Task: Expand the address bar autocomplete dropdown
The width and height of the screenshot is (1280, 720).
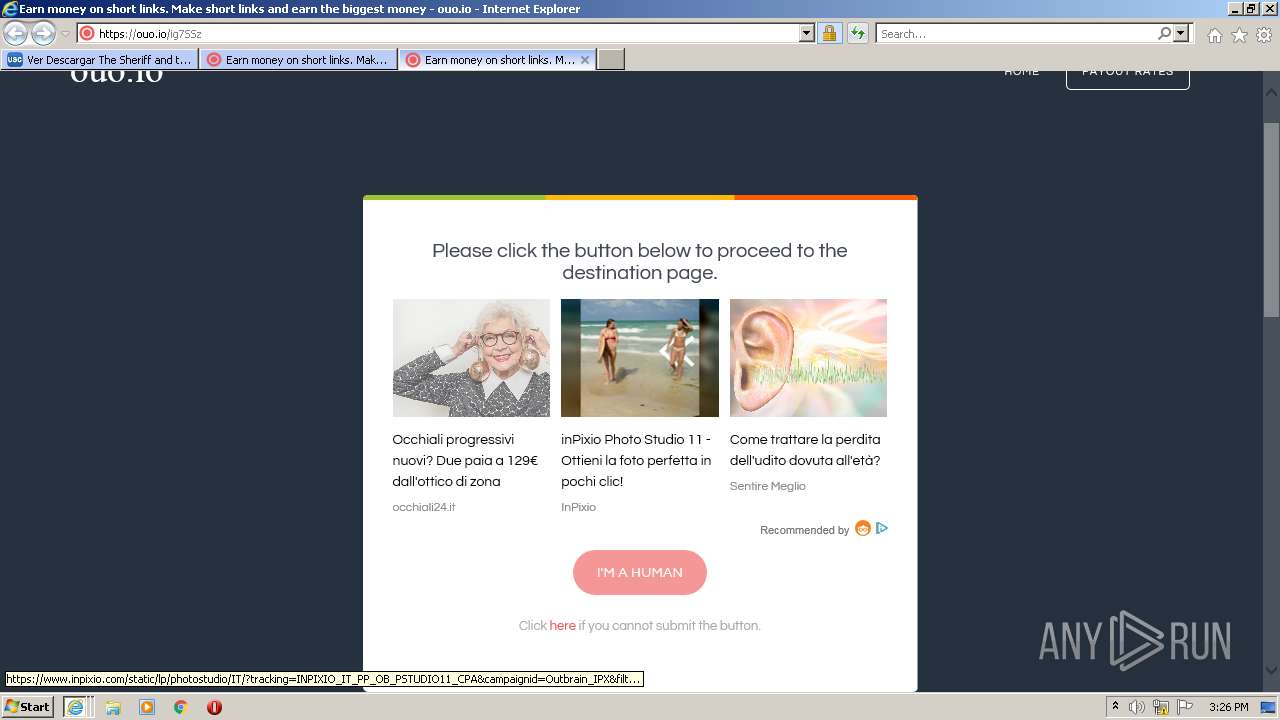Action: click(807, 34)
